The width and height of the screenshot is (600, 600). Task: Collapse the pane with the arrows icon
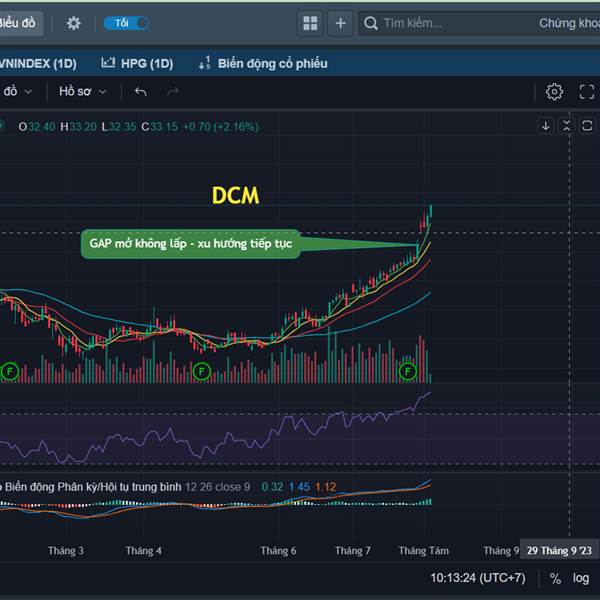[x=566, y=126]
